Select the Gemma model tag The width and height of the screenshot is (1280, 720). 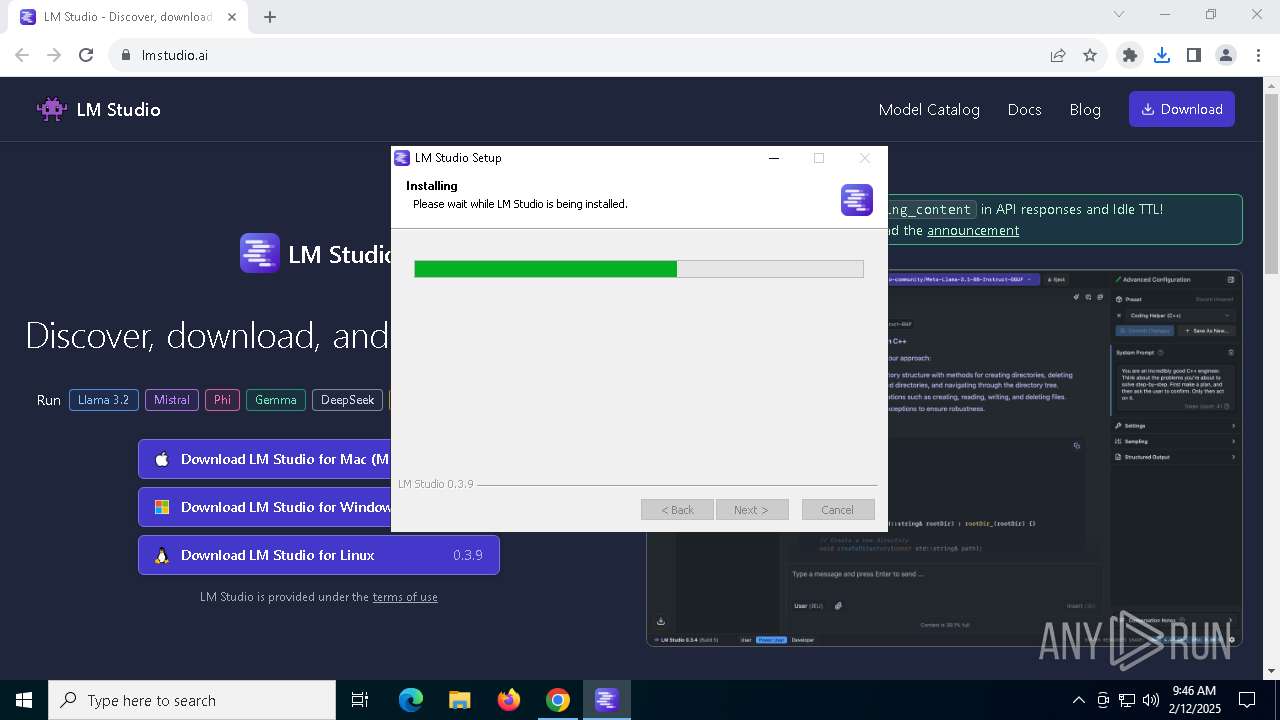tap(276, 400)
